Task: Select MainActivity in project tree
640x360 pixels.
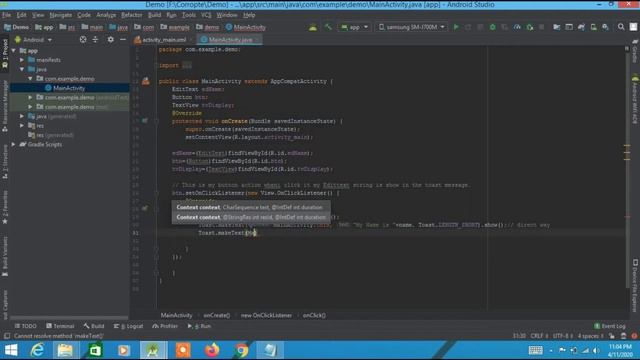Action: point(69,88)
